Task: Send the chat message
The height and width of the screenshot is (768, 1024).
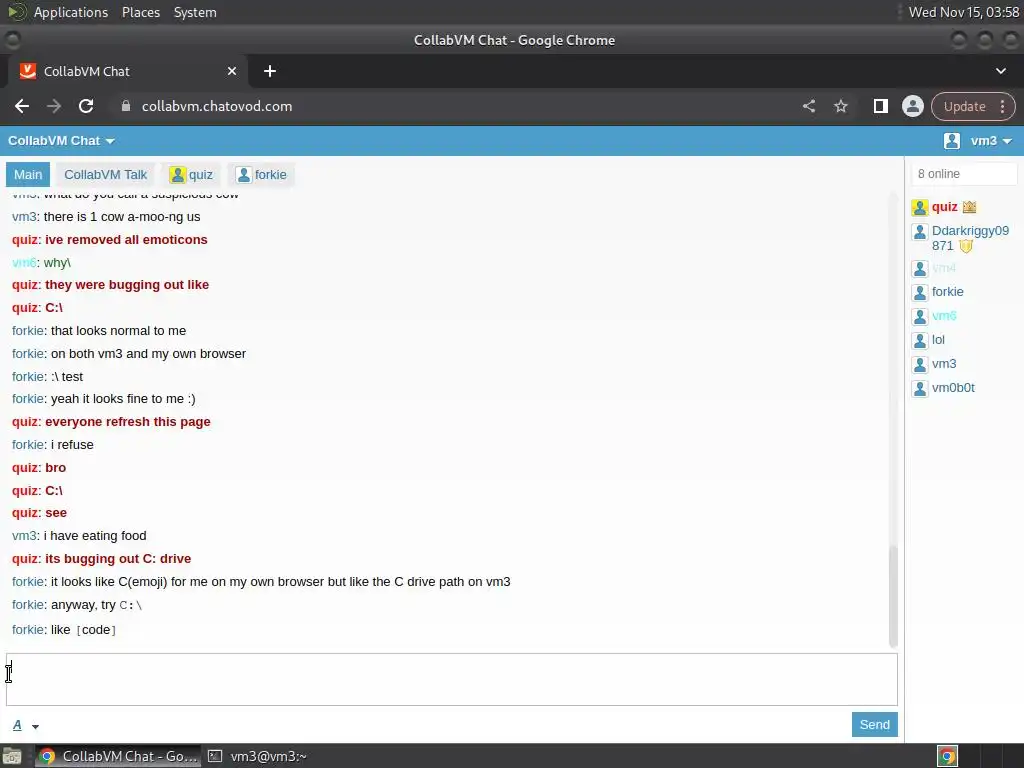Action: pos(874,724)
